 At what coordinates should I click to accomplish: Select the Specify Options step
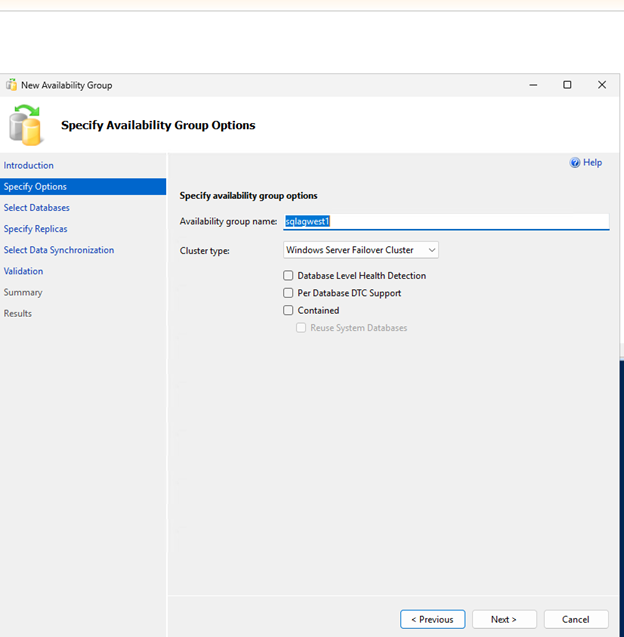pyautogui.click(x=35, y=187)
